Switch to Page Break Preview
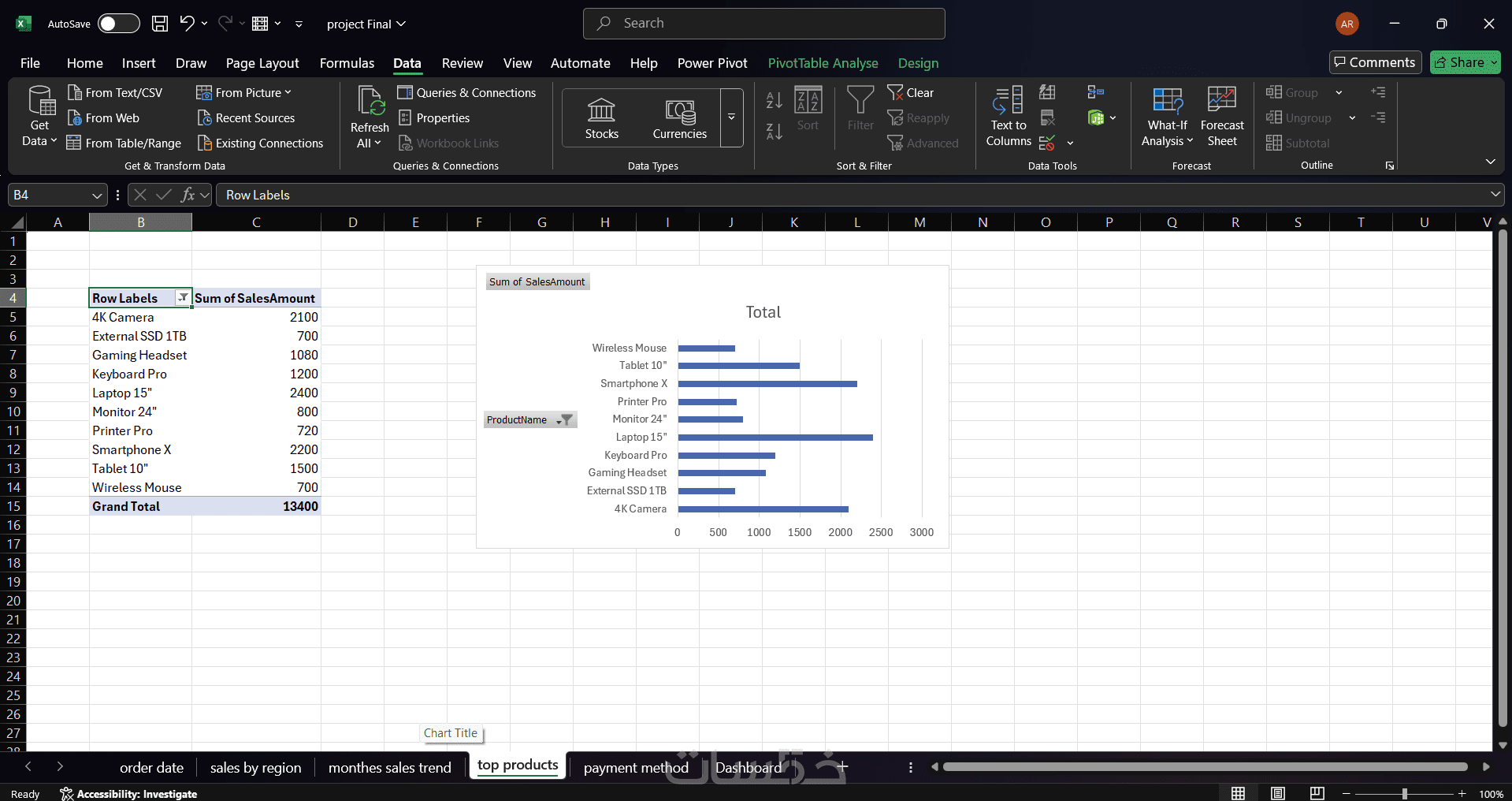 tap(1317, 793)
